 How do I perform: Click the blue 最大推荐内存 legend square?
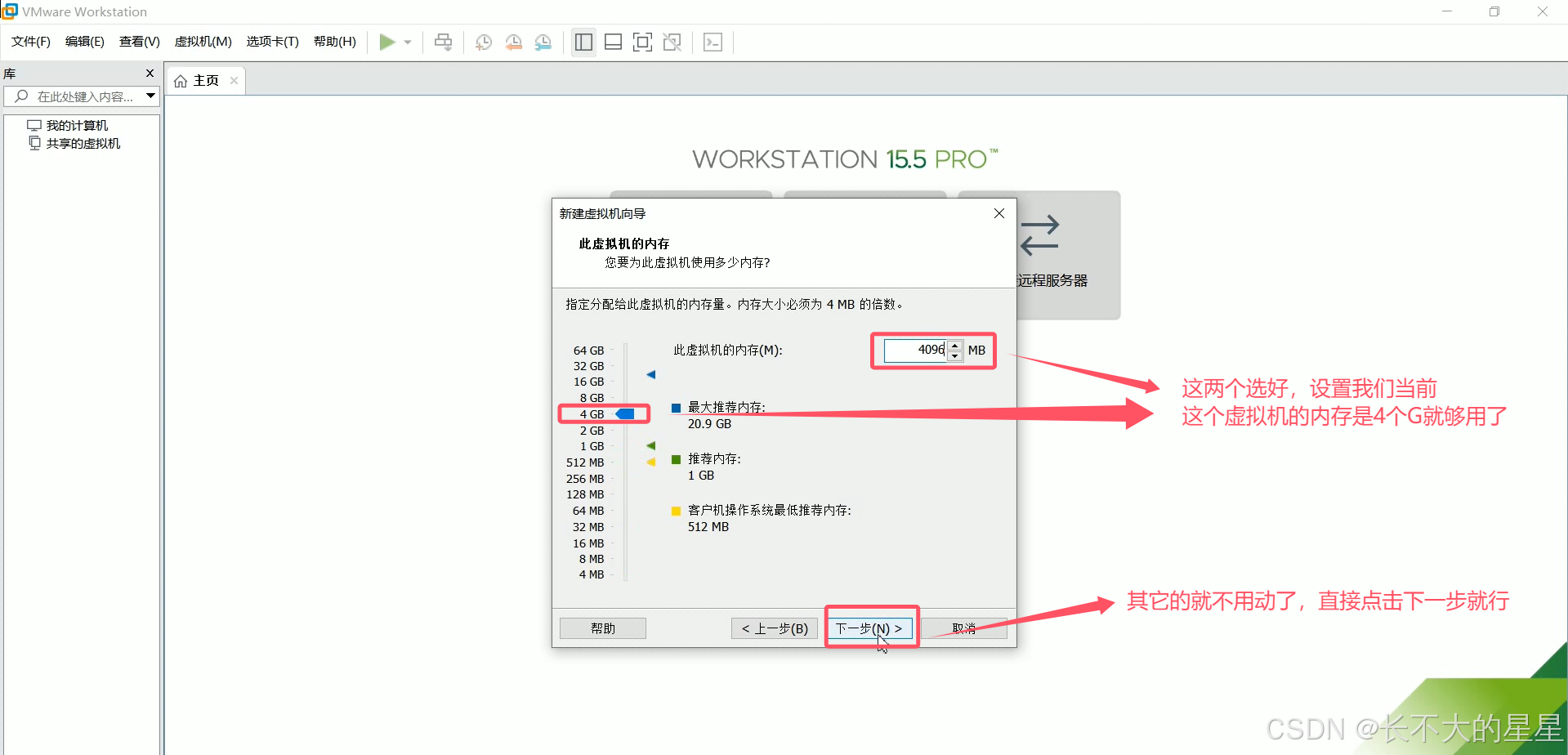click(x=676, y=408)
